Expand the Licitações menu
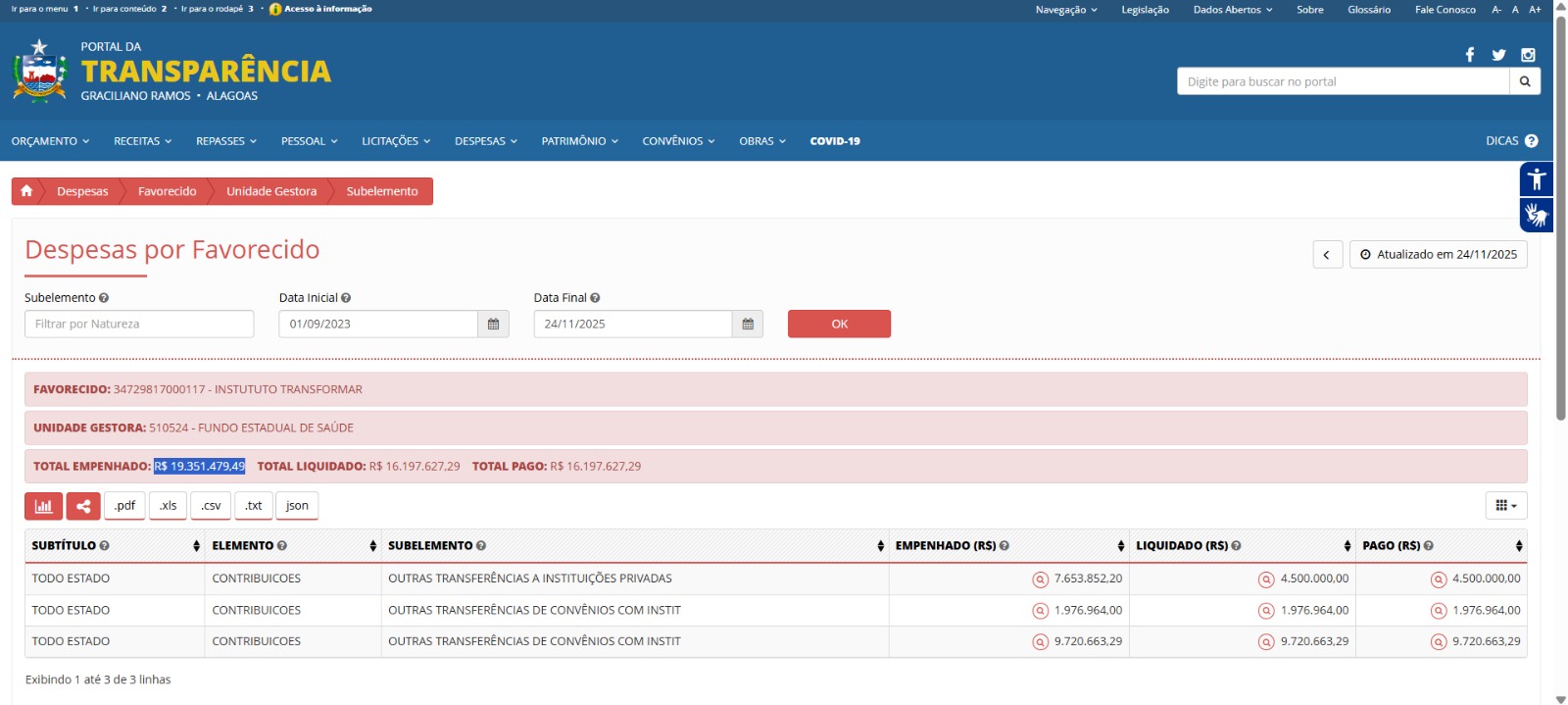 pyautogui.click(x=395, y=141)
